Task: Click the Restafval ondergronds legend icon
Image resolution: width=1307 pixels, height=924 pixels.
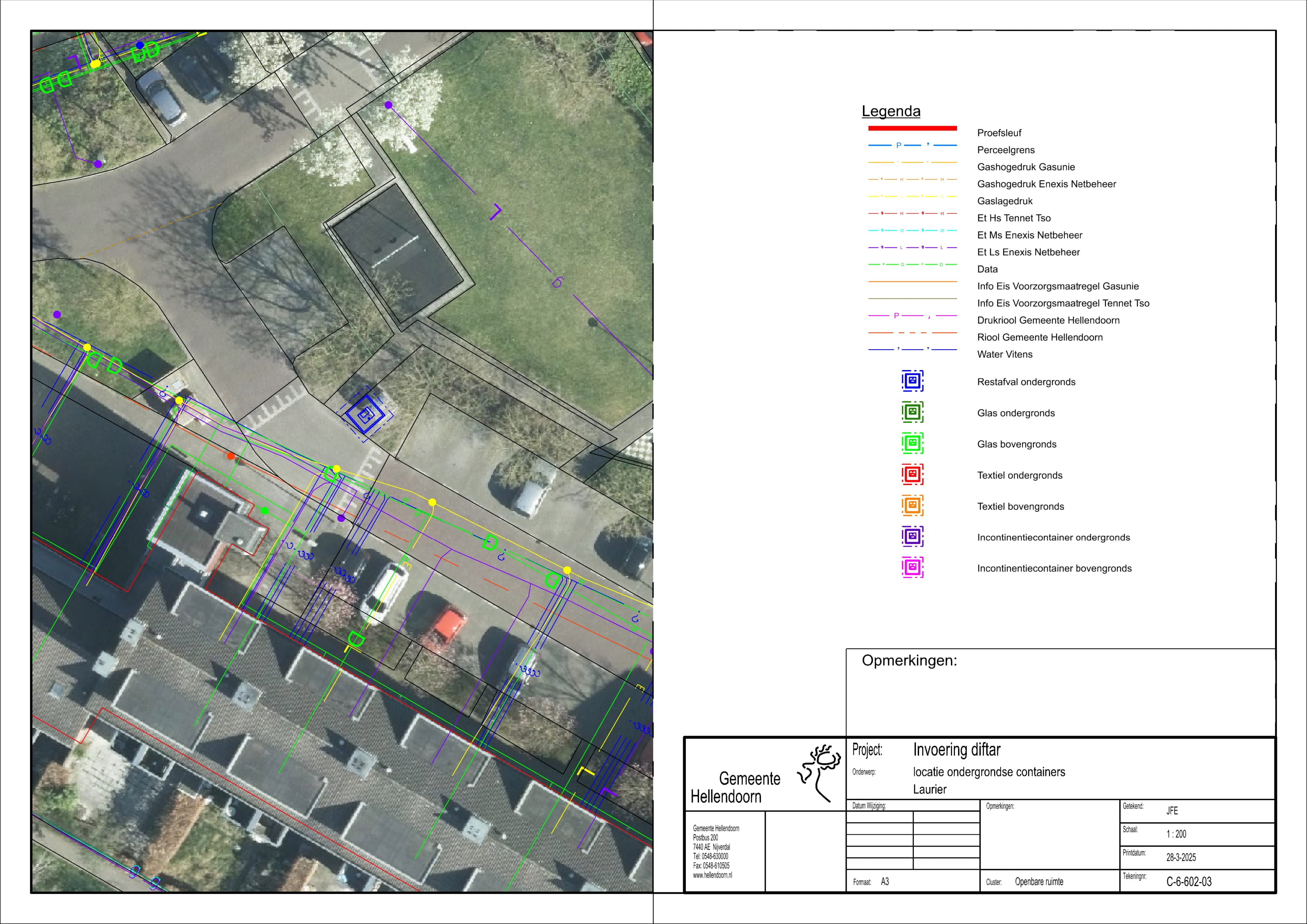Action: (912, 381)
